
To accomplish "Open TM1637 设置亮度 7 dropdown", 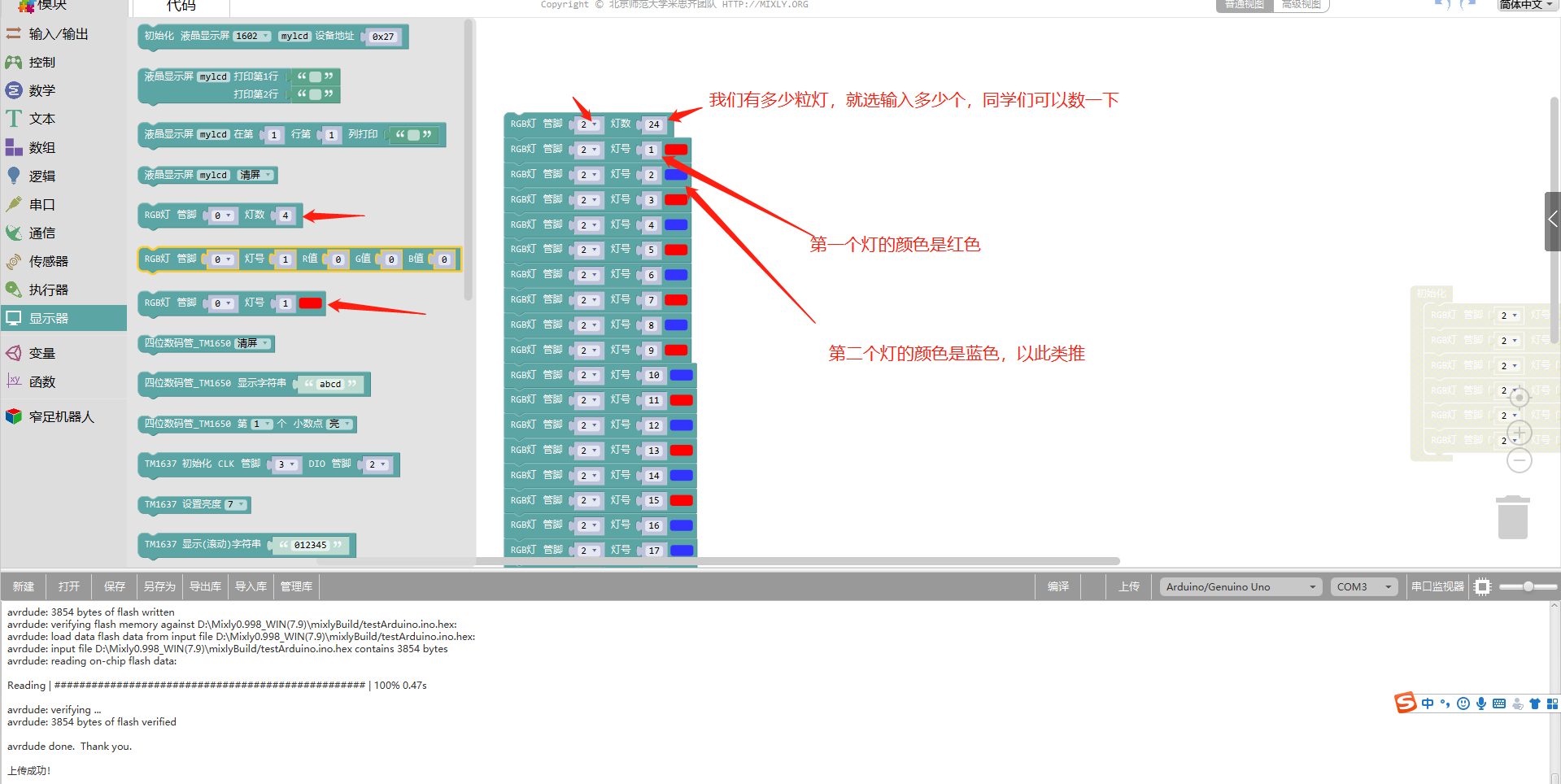I will tap(235, 504).
